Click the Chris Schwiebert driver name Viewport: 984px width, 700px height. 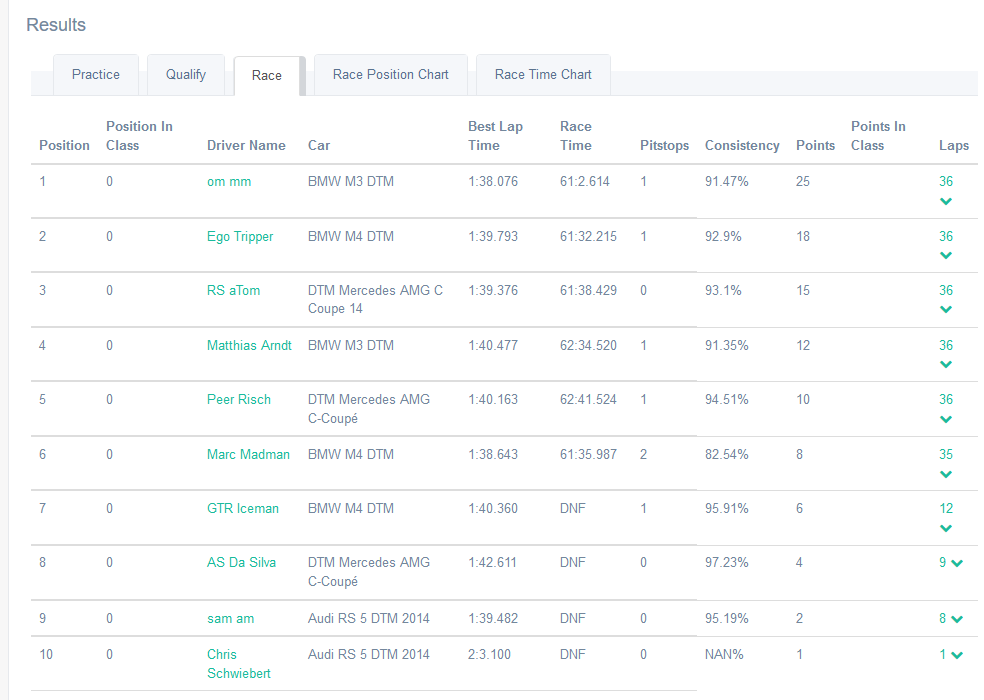point(240,664)
